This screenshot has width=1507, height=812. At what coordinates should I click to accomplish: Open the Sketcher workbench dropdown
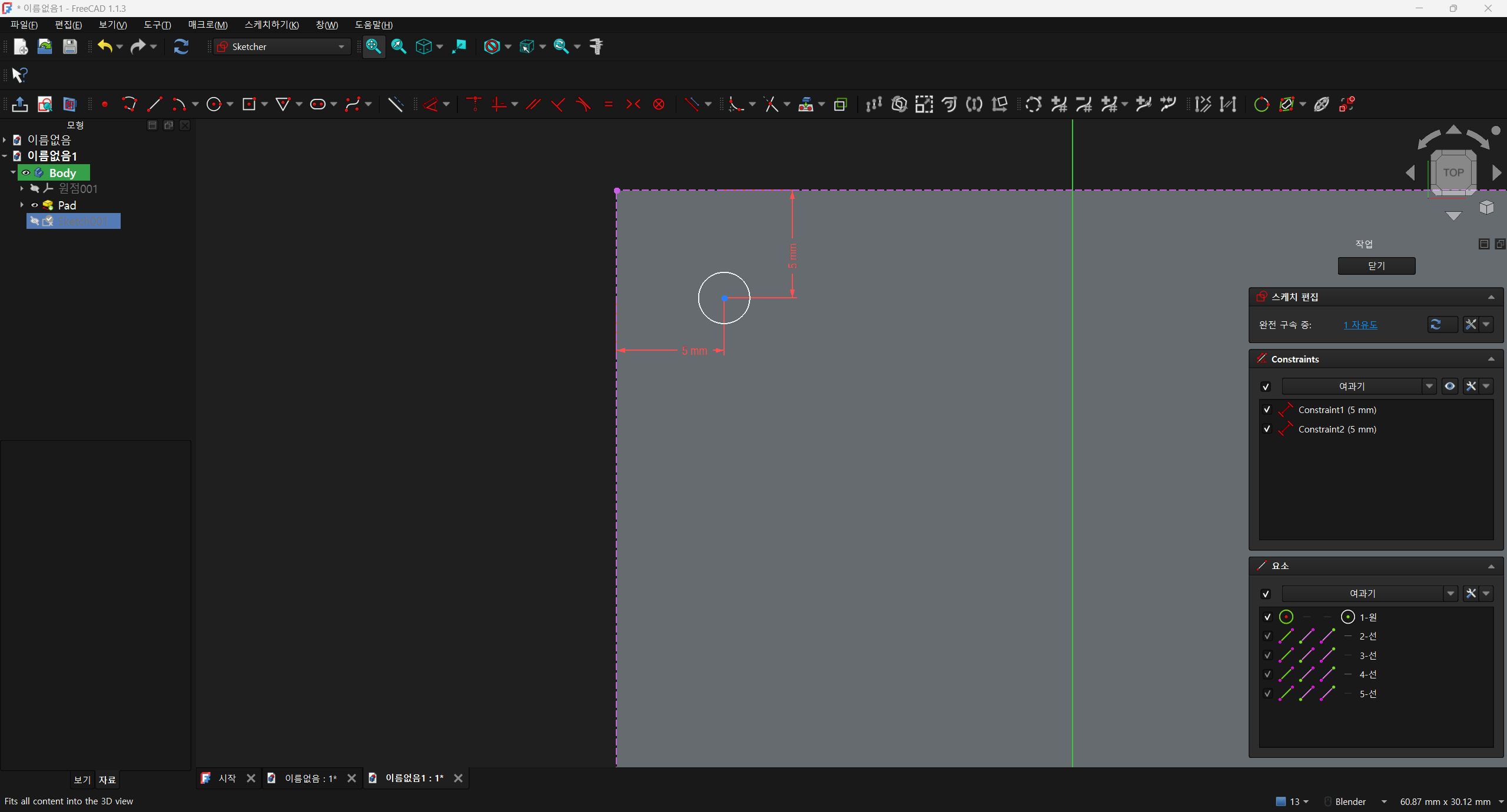(283, 46)
